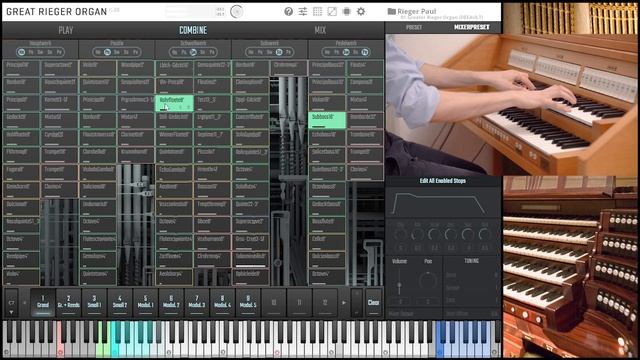Click the preset folder icon
Viewport: 640px width, 360px height.
click(x=391, y=11)
